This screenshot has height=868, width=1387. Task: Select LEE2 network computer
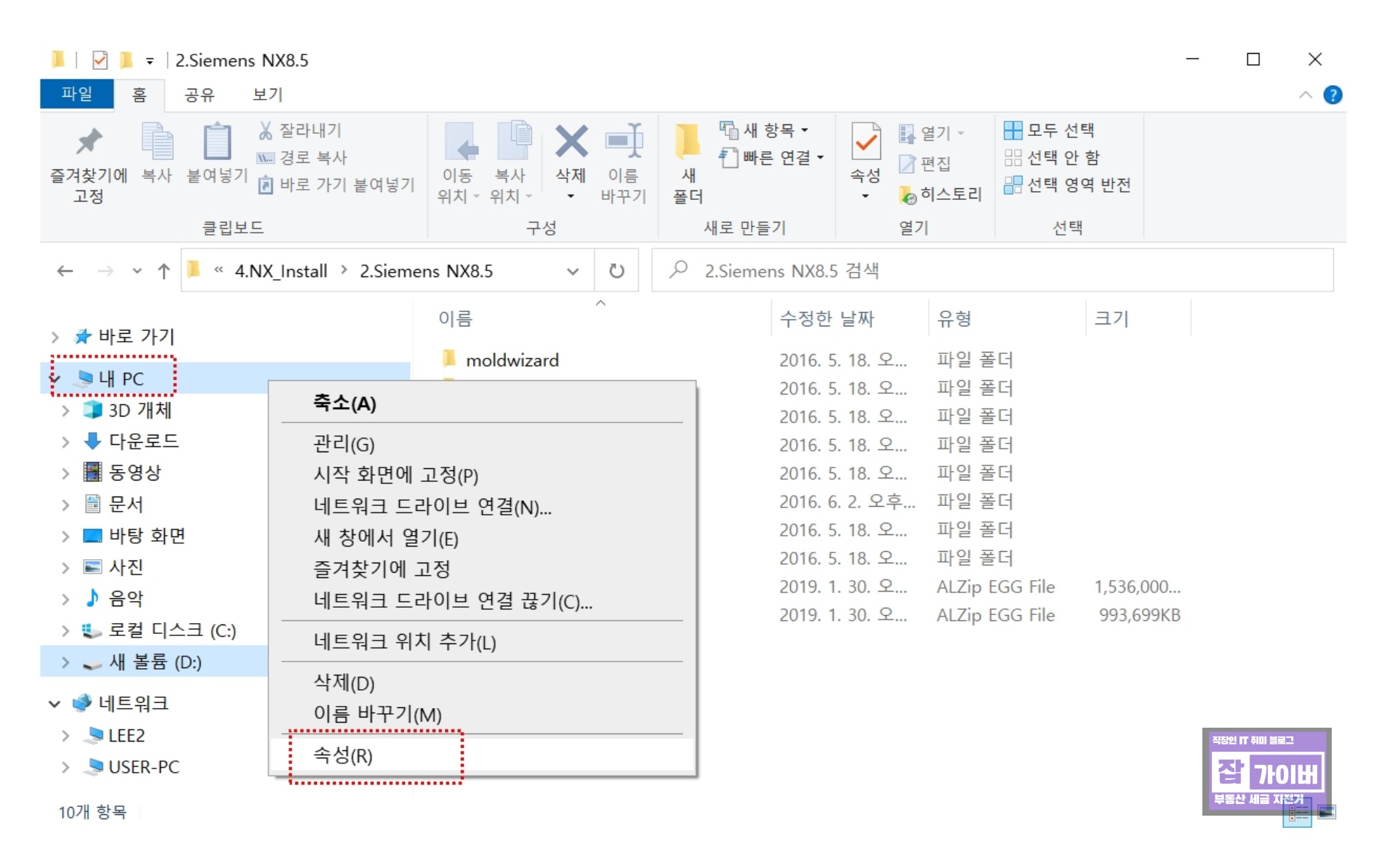(126, 736)
